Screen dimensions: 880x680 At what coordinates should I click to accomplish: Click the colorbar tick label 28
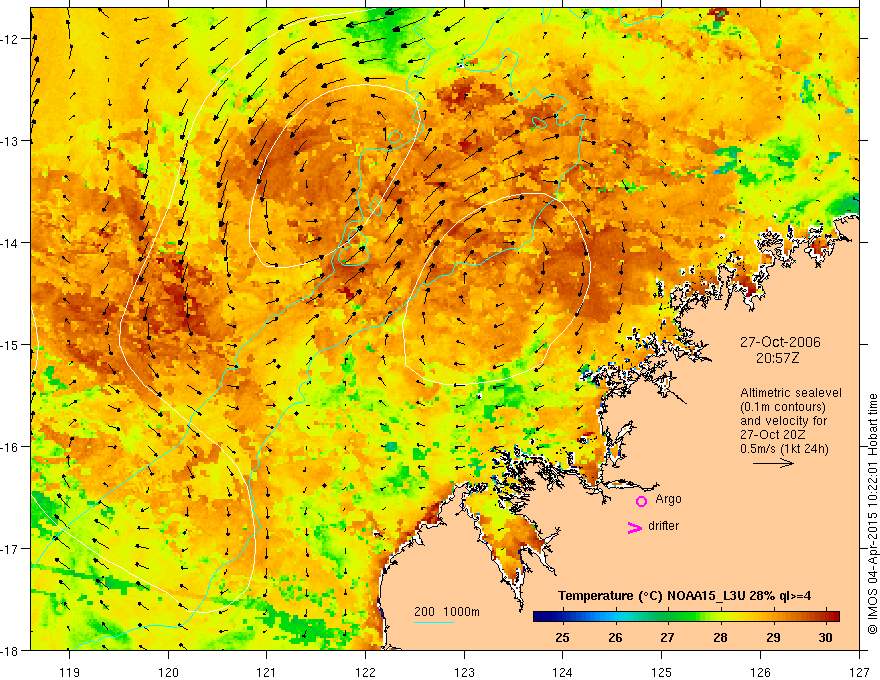pyautogui.click(x=720, y=637)
